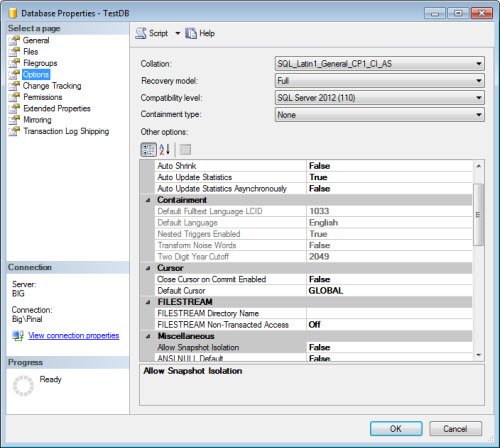Viewport: 500px width, 448px height.
Task: Open the Change Tracking page
Action: (x=52, y=86)
